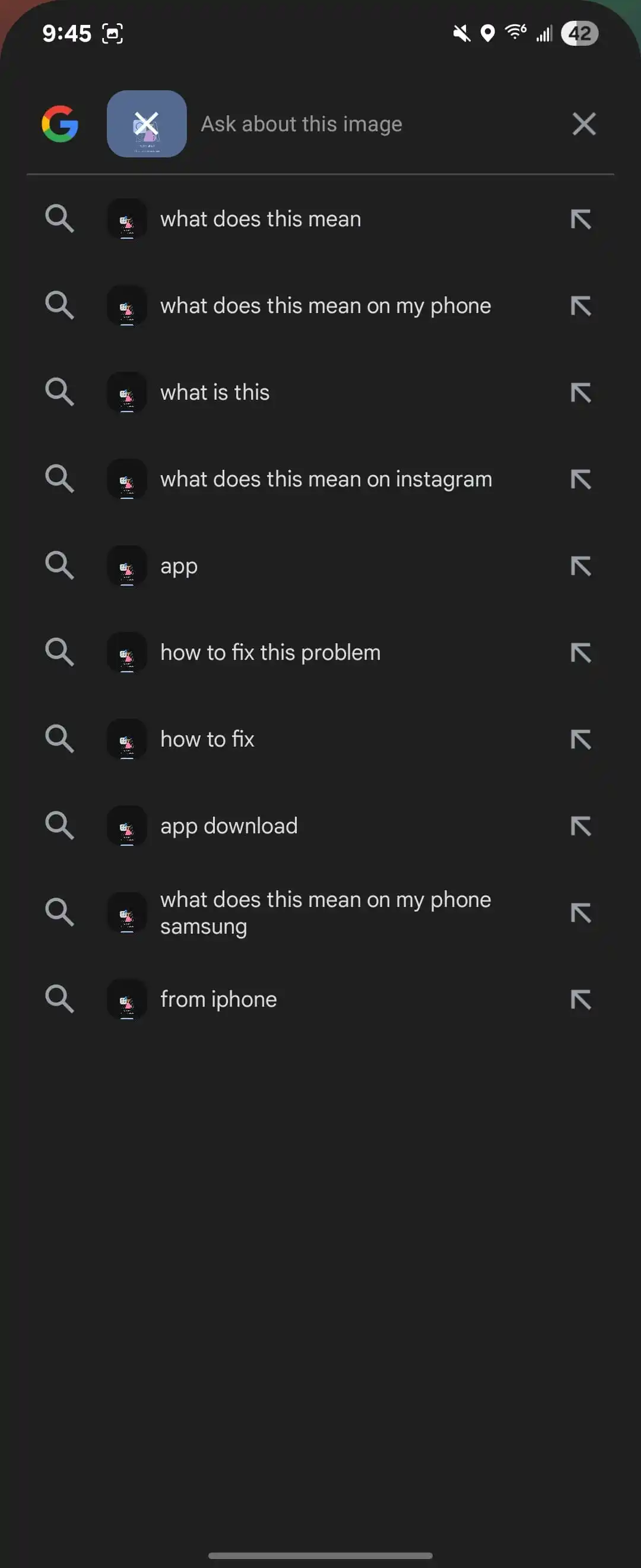641x1568 pixels.
Task: Close the search with the X icon
Action: (x=584, y=124)
